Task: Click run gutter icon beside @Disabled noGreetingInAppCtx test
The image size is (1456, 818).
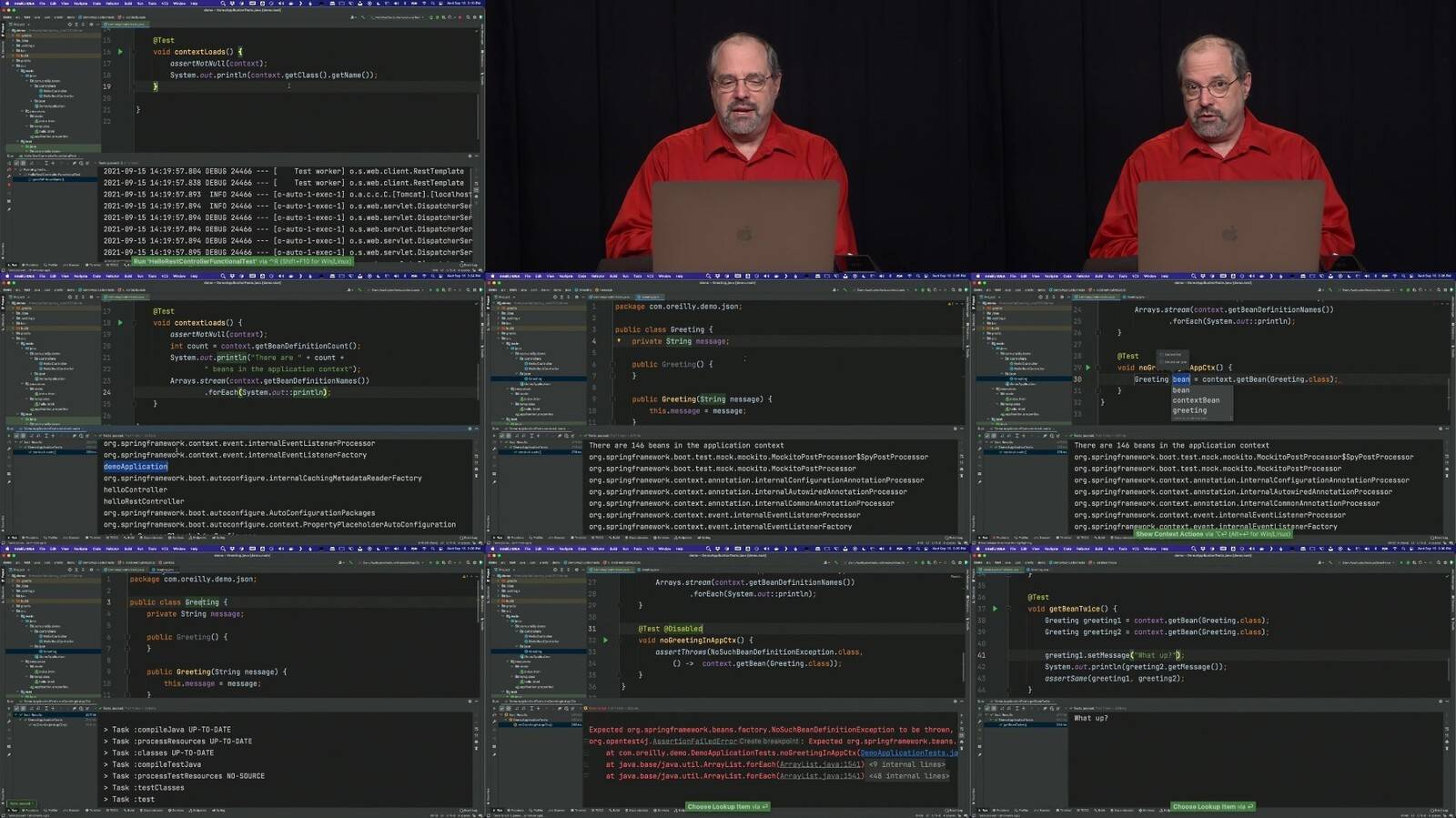Action: tap(605, 641)
